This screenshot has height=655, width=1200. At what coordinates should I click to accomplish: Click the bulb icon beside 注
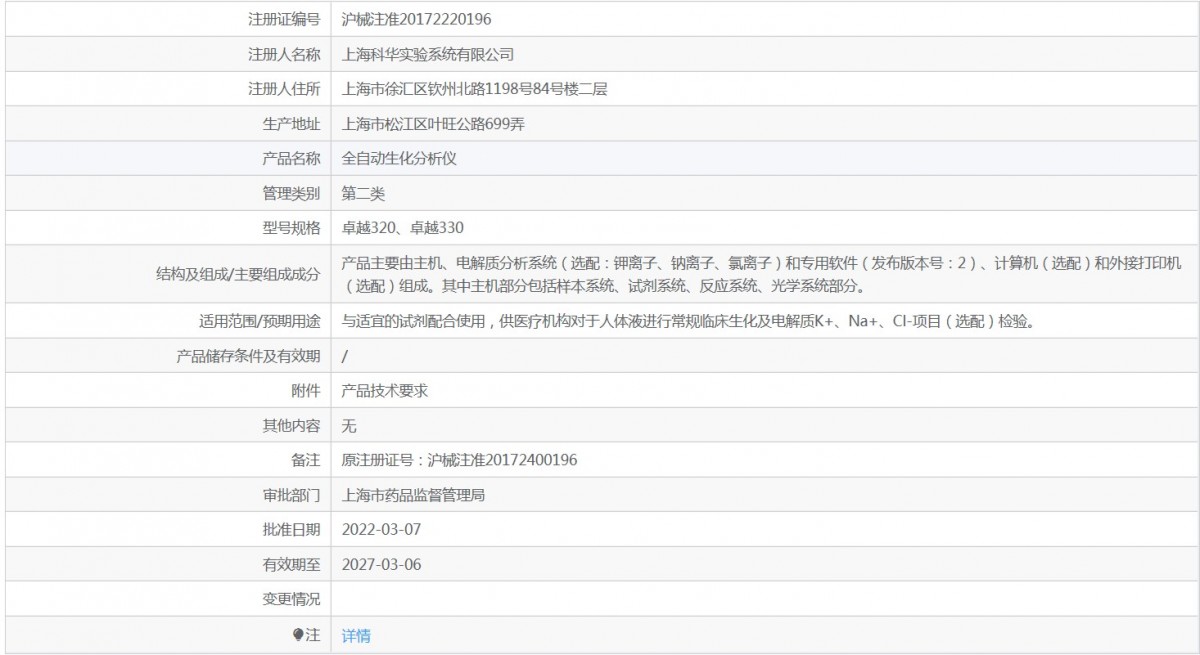pos(297,635)
